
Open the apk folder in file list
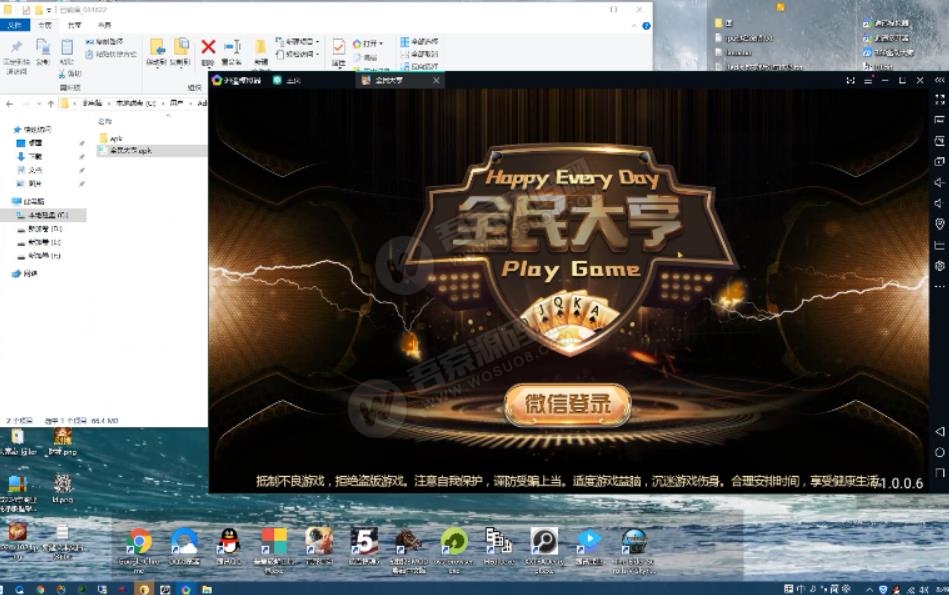114,138
